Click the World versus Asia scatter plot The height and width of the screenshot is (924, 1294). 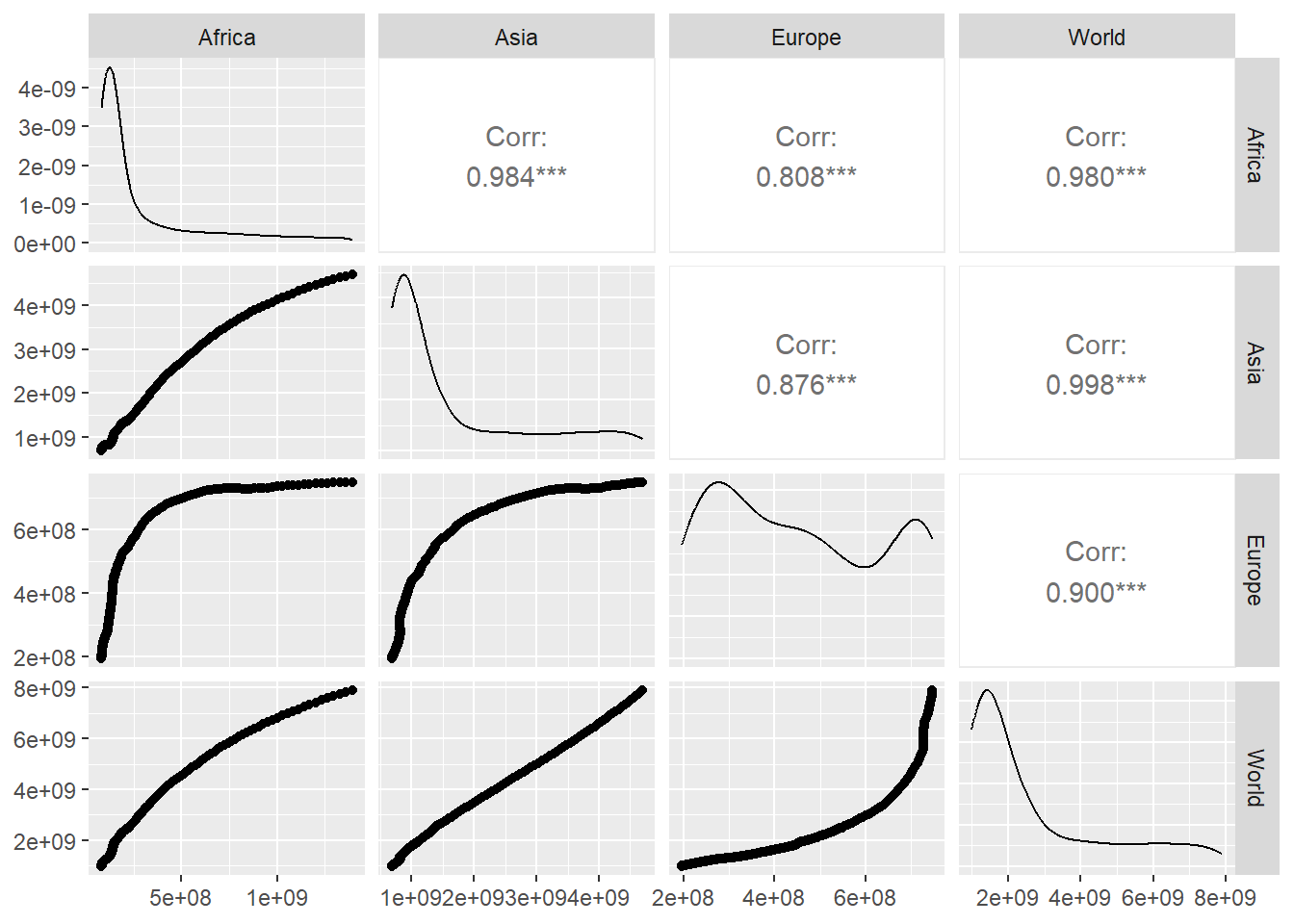516,778
